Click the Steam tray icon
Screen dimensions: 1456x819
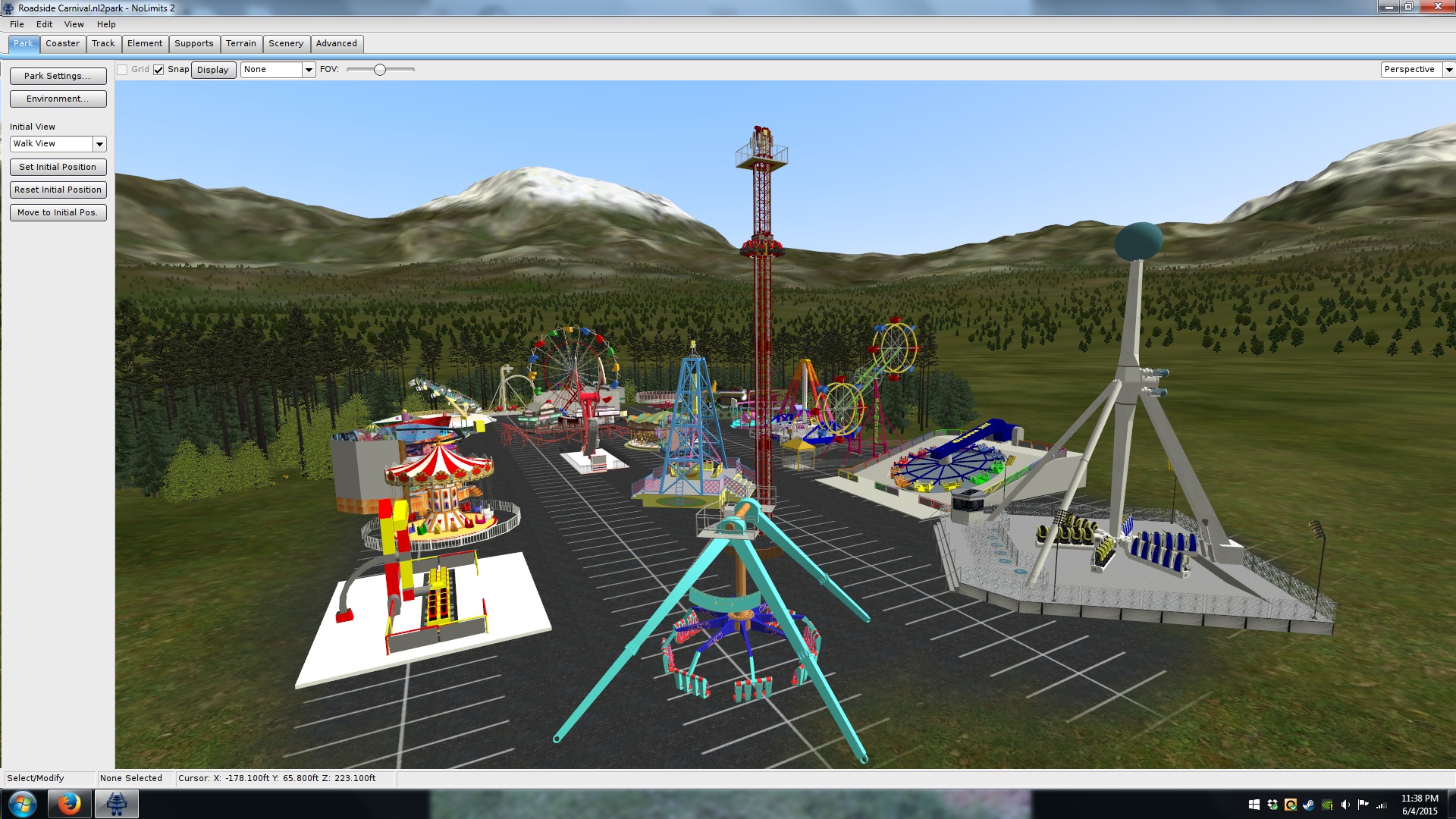tap(1308, 805)
